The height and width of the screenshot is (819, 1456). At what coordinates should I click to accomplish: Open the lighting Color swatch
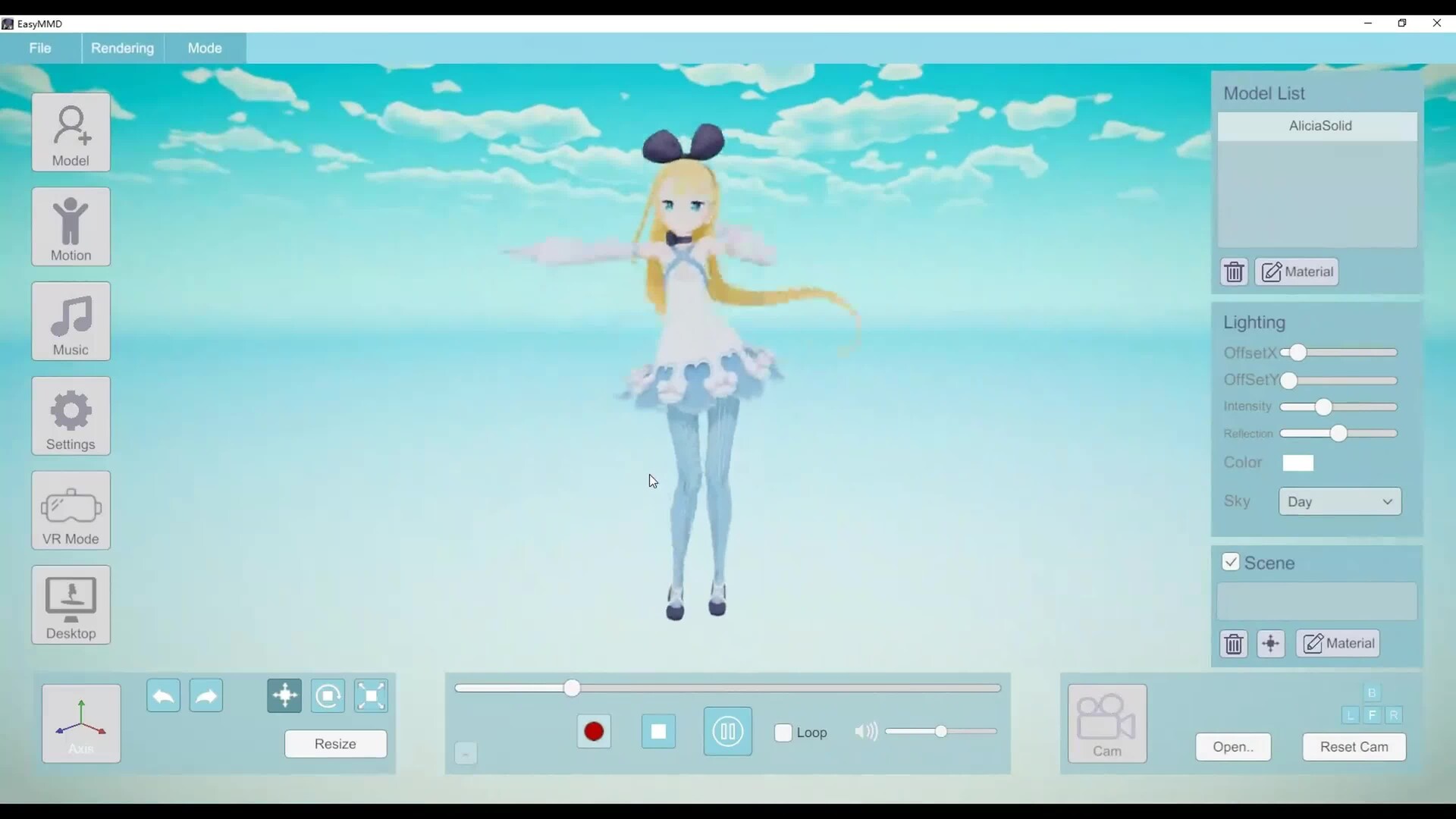1298,463
